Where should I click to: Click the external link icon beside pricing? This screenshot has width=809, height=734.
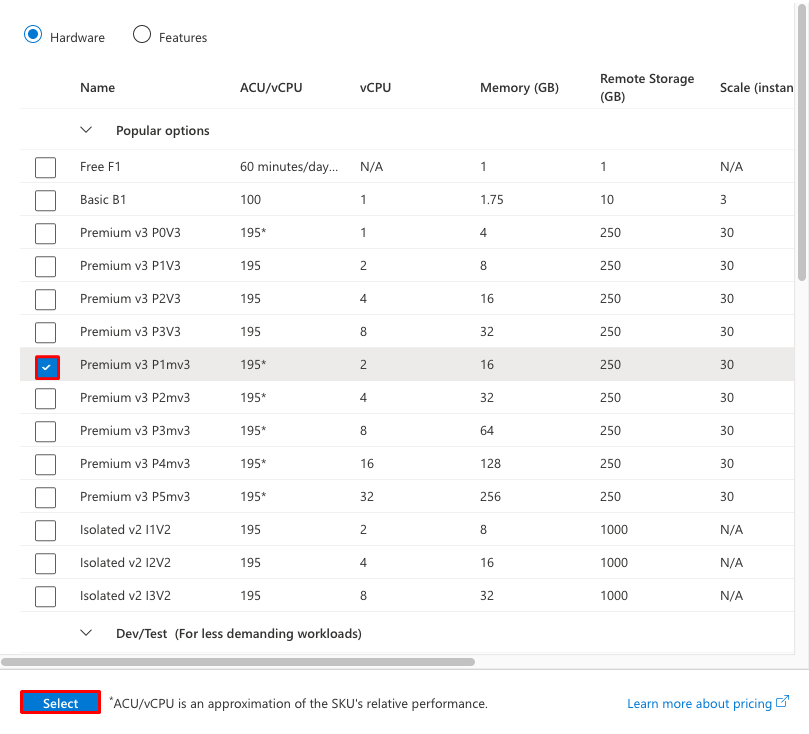click(782, 702)
